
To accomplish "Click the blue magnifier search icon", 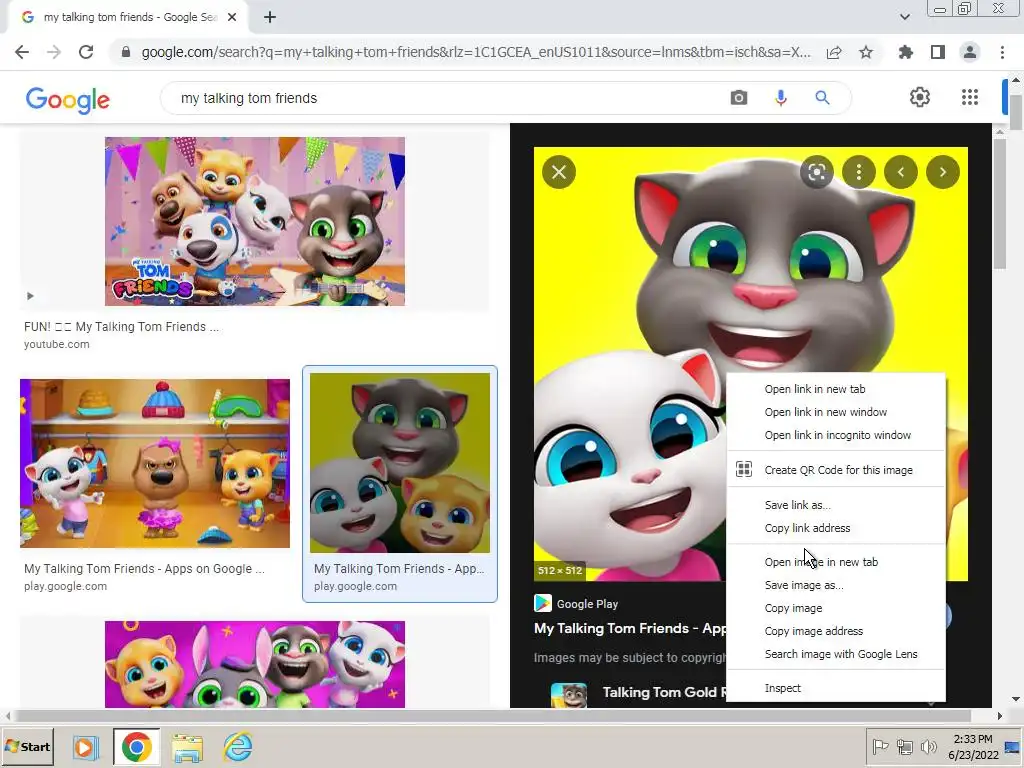I will click(x=822, y=98).
